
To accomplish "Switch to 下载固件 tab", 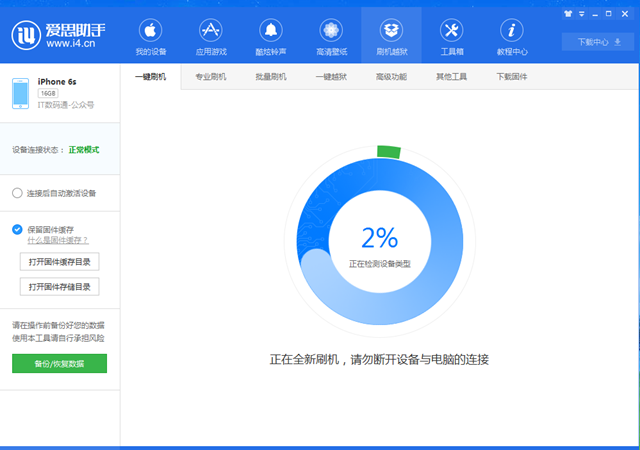I will [x=511, y=77].
